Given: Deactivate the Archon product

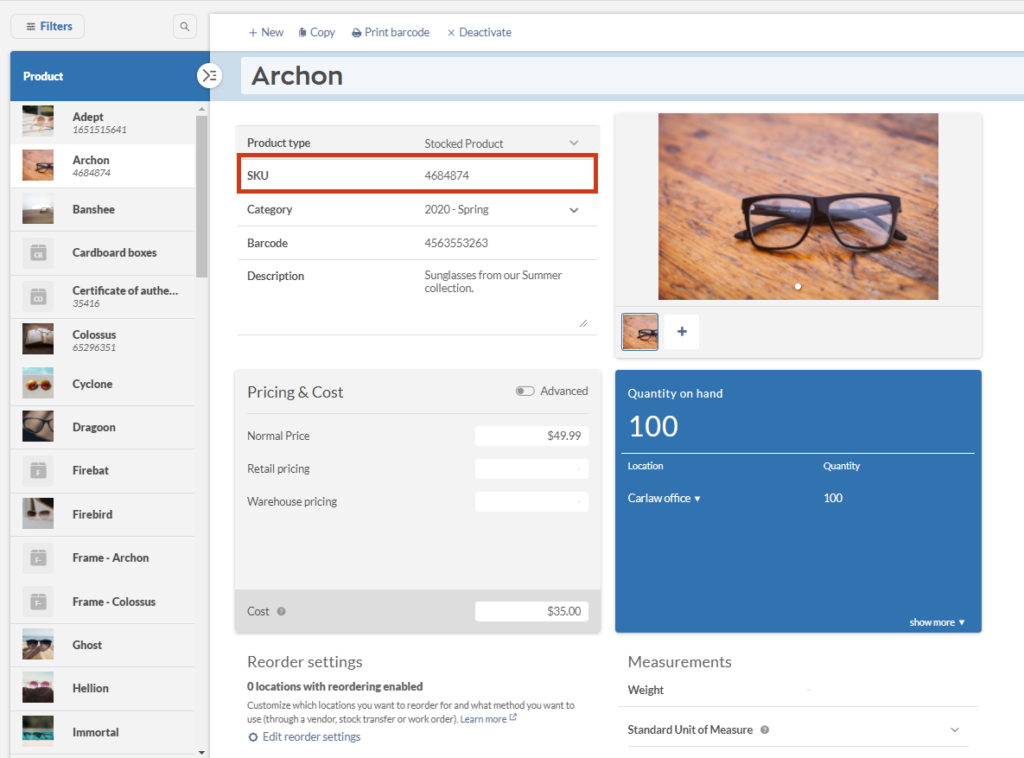Looking at the screenshot, I should 478,31.
